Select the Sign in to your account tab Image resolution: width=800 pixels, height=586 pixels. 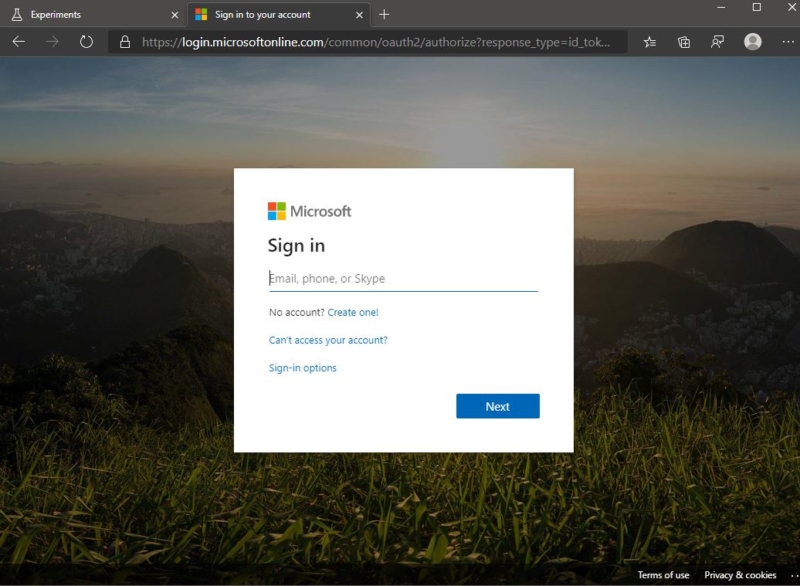coord(280,14)
